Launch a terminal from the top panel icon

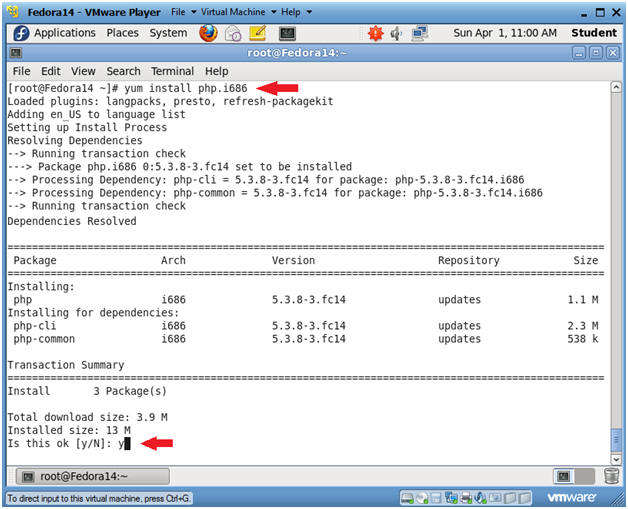coord(287,34)
